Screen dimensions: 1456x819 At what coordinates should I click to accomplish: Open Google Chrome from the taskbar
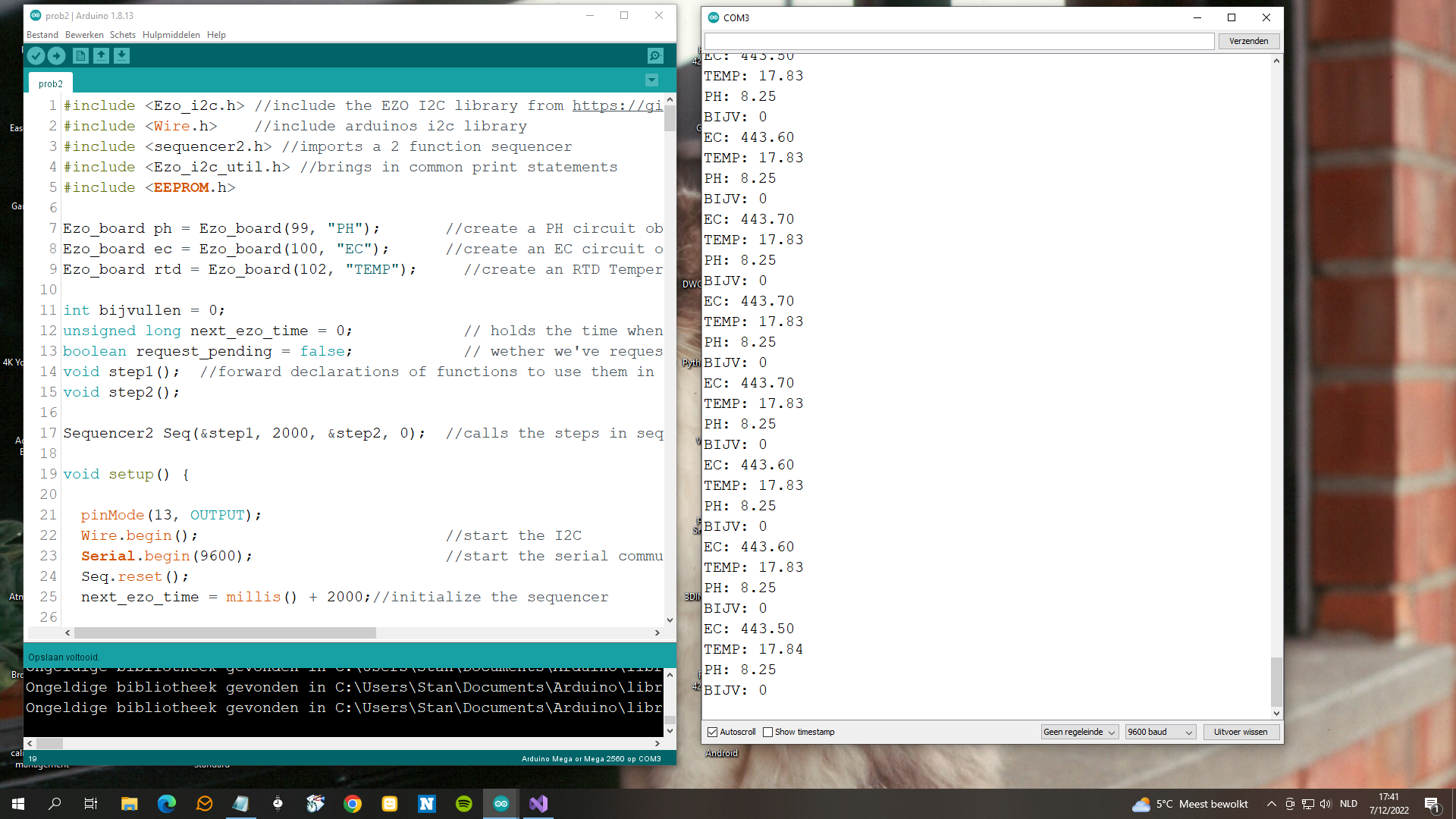click(x=353, y=804)
